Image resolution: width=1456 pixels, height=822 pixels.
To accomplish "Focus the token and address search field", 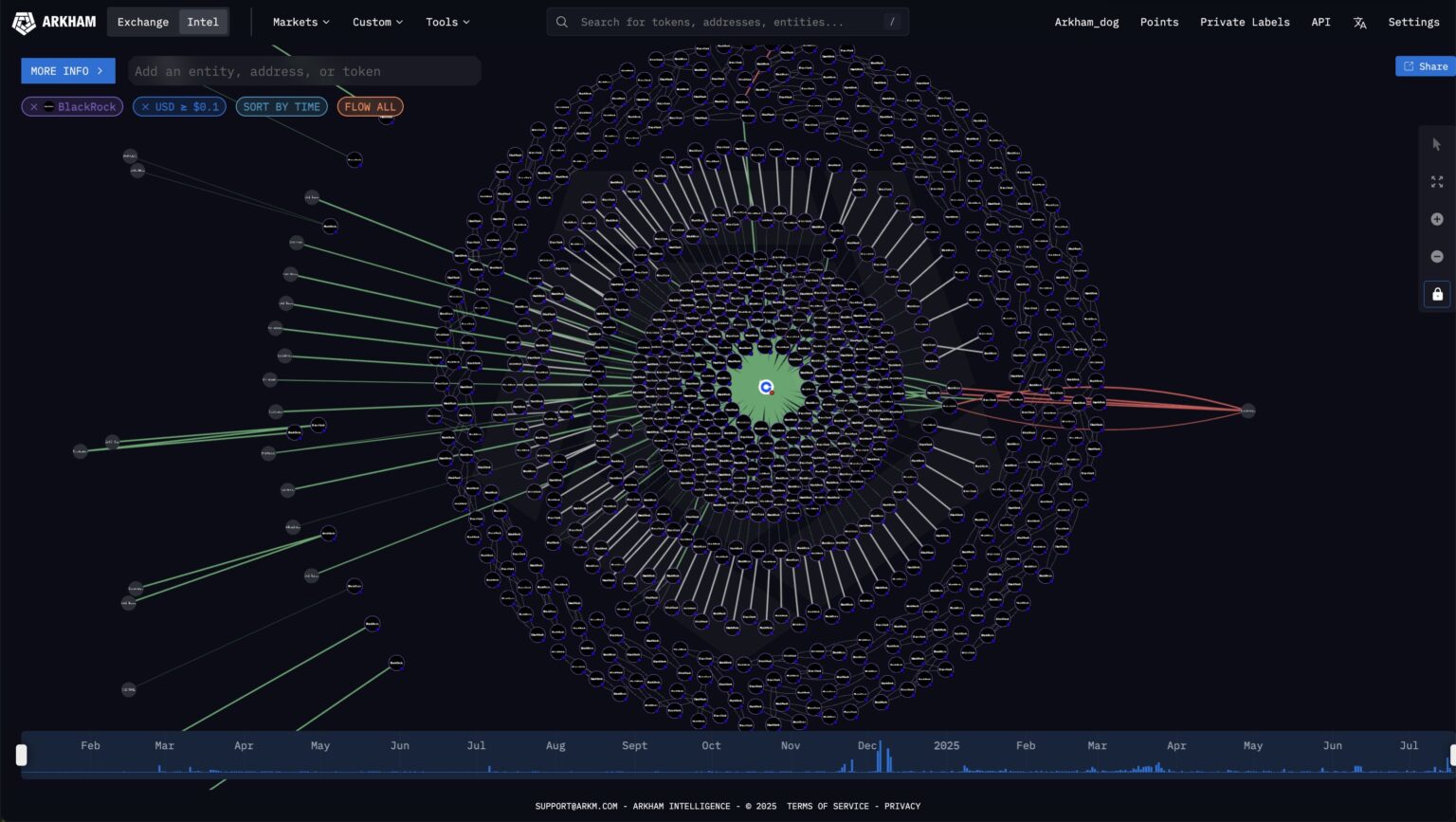I will coord(727,22).
